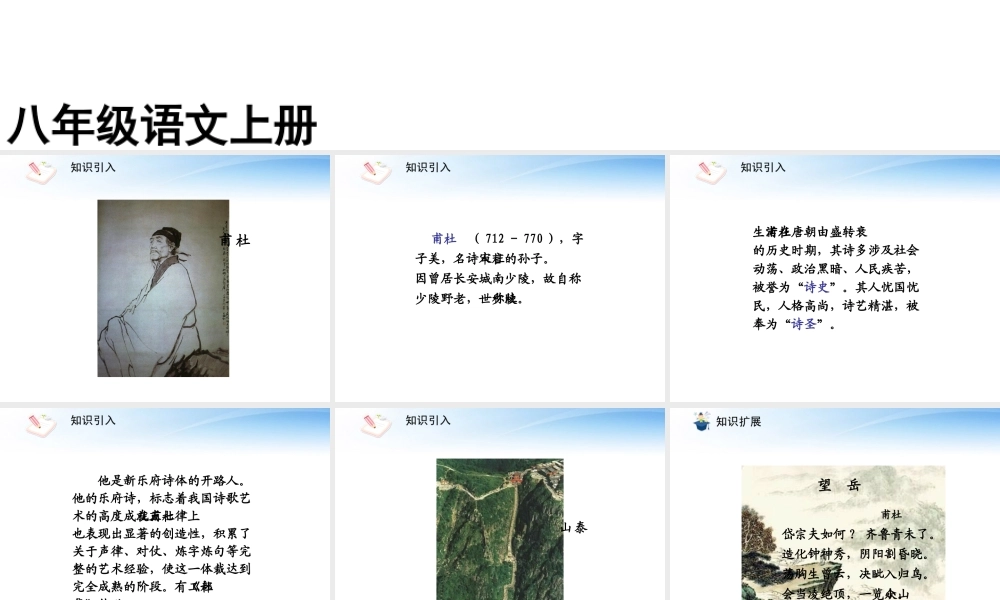Image resolution: width=1000 pixels, height=600 pixels.
Task: Click the 望 岳 poem title
Action: click(x=839, y=485)
